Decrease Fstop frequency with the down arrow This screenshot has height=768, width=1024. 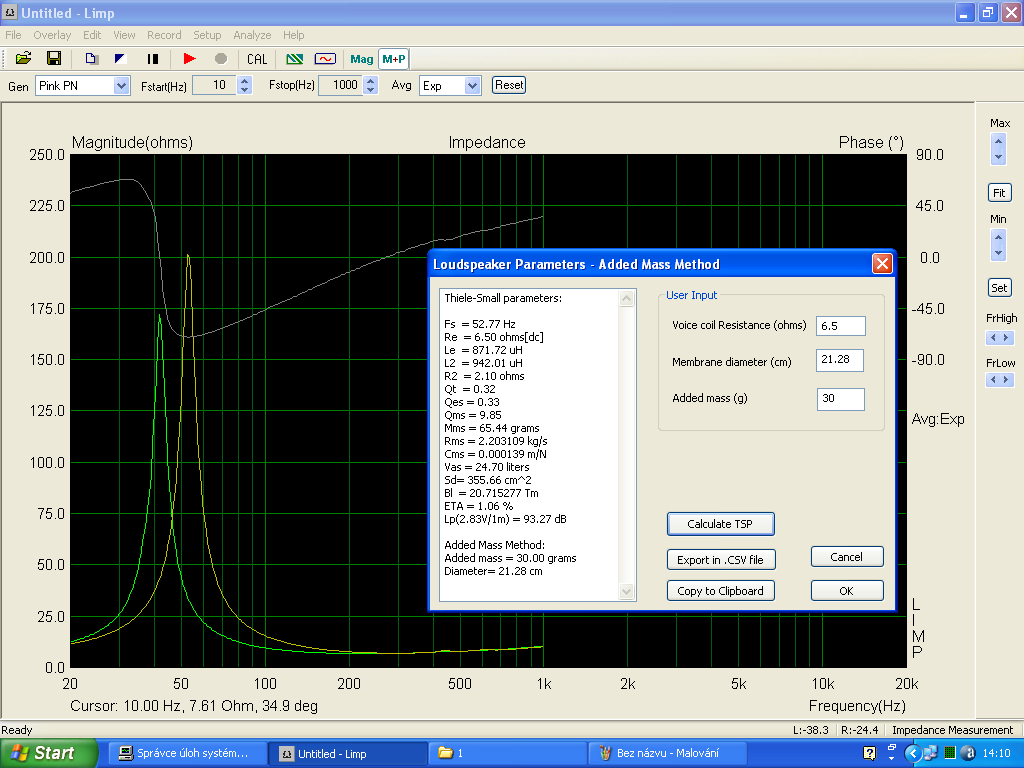pyautogui.click(x=370, y=90)
